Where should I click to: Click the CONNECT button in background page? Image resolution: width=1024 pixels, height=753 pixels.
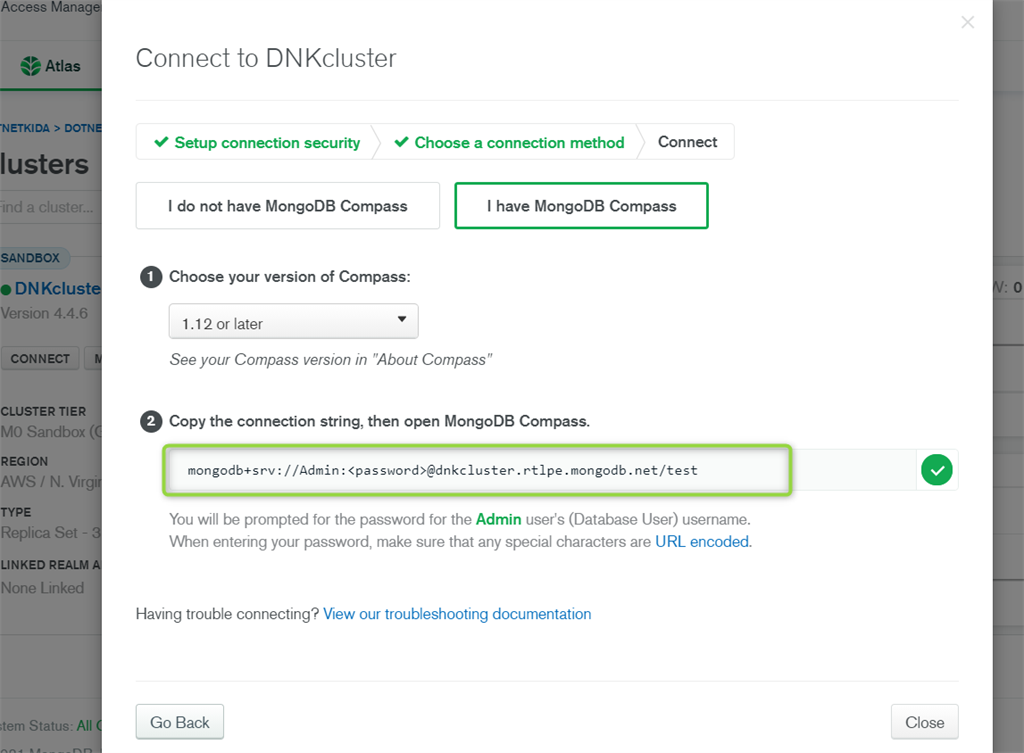40,359
